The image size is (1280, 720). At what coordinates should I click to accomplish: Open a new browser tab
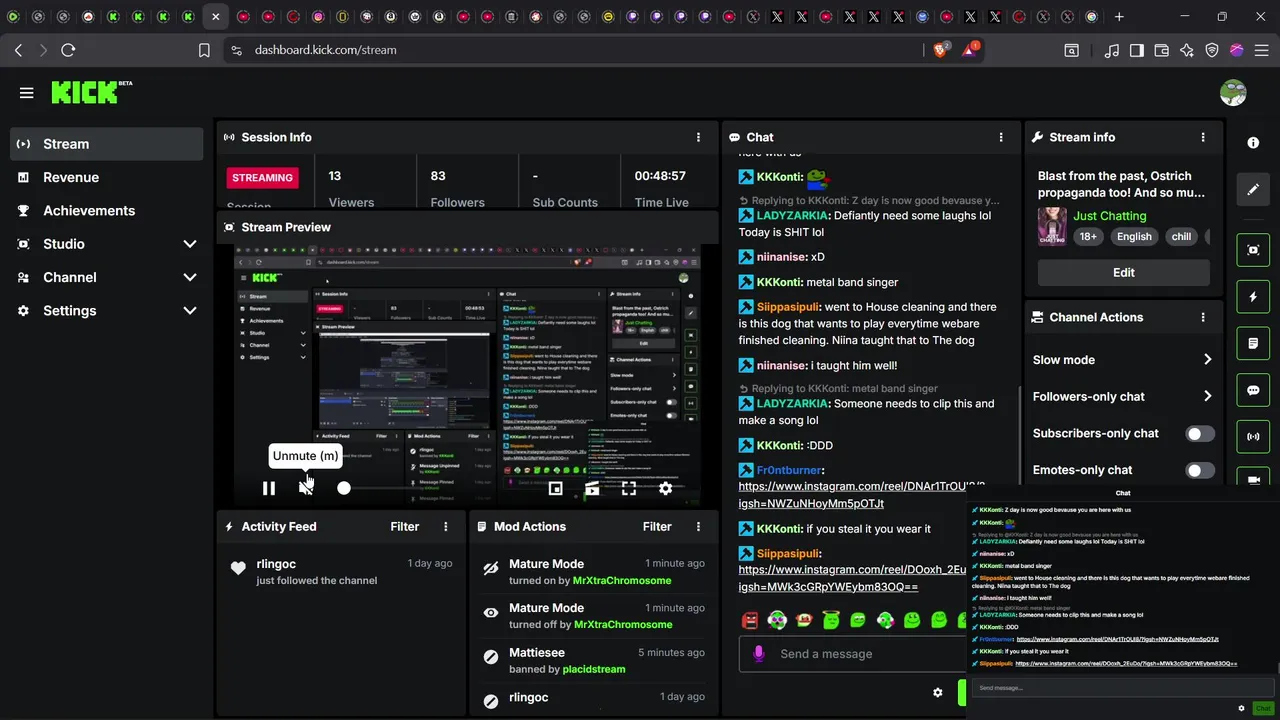[x=1119, y=17]
